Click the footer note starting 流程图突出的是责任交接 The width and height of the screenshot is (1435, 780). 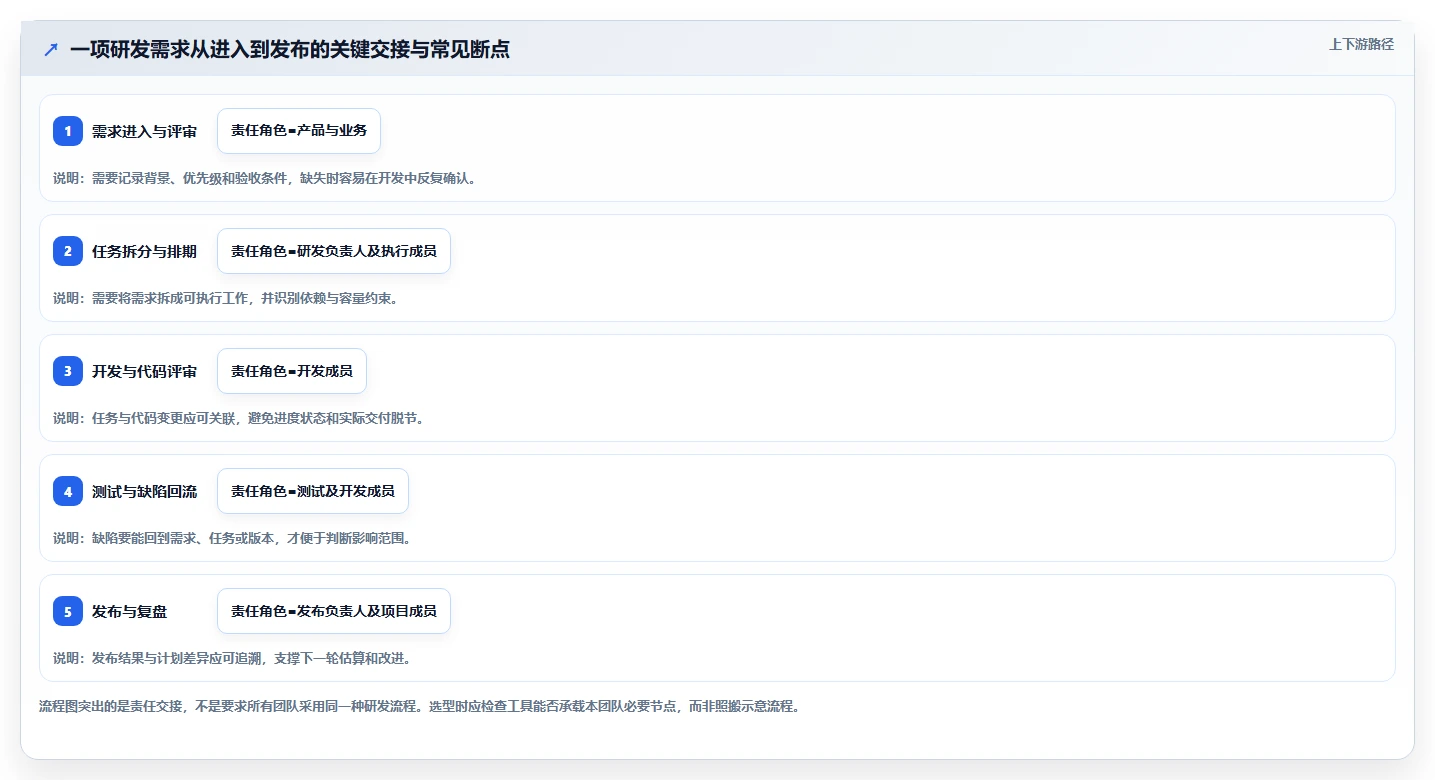click(419, 706)
